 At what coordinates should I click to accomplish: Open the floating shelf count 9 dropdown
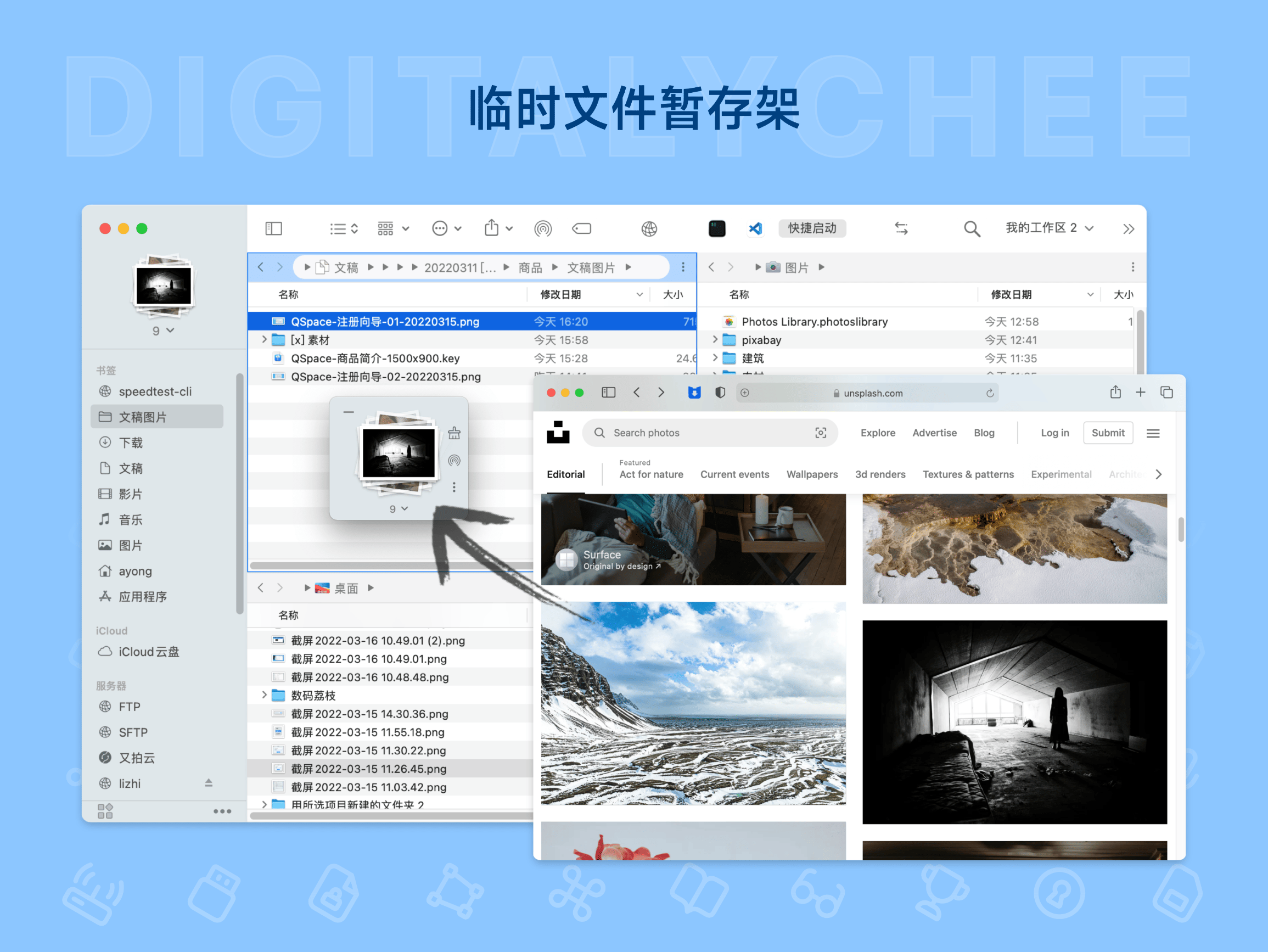pos(399,509)
